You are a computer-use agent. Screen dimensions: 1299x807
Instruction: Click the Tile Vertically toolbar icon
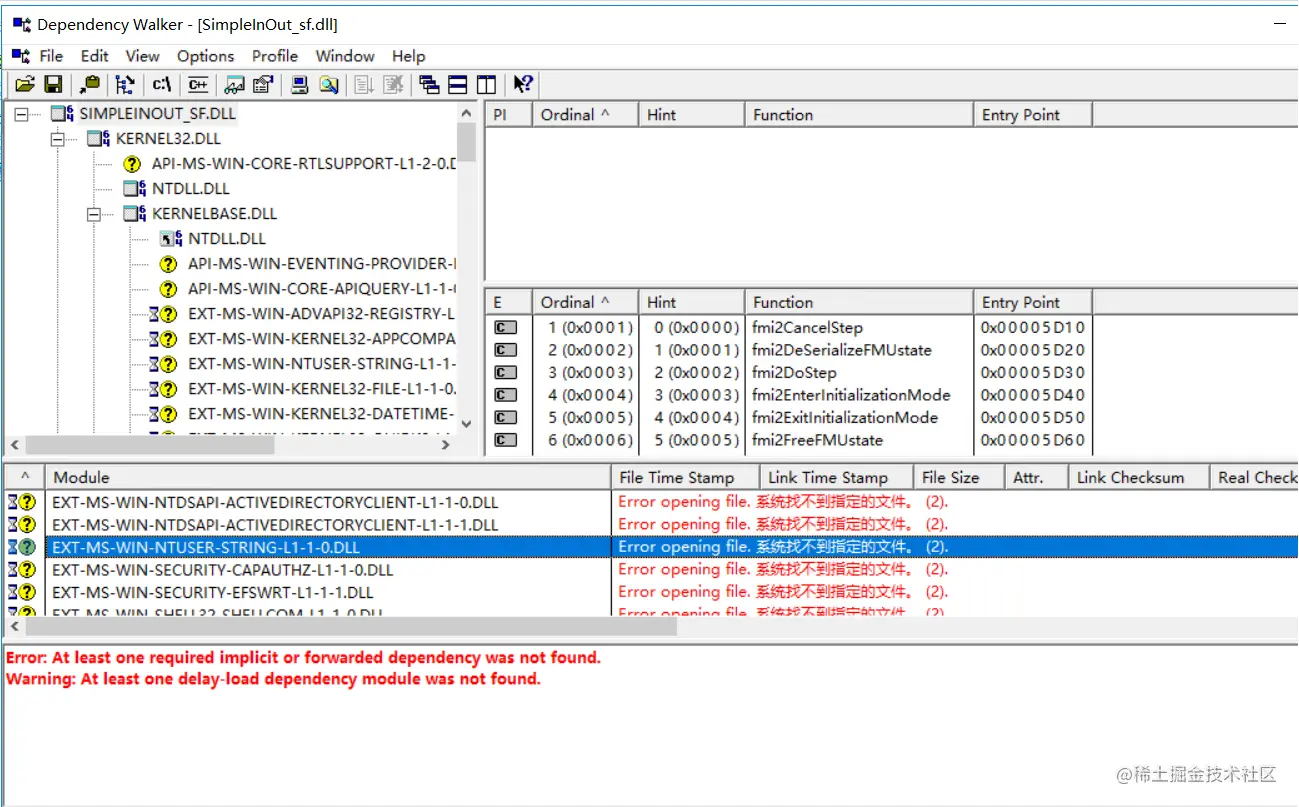[x=487, y=85]
